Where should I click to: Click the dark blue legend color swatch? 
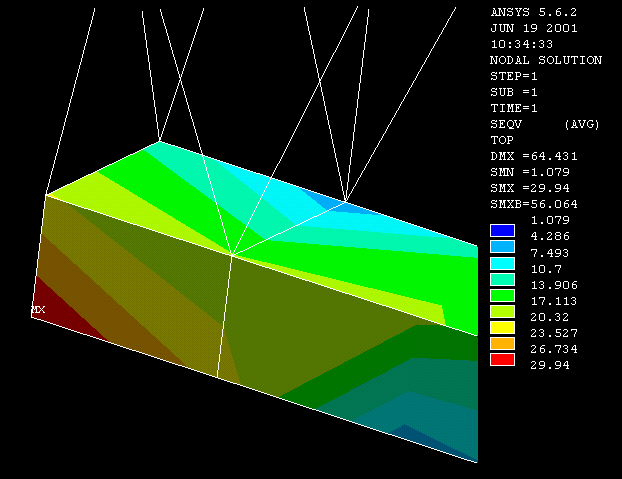pos(502,230)
